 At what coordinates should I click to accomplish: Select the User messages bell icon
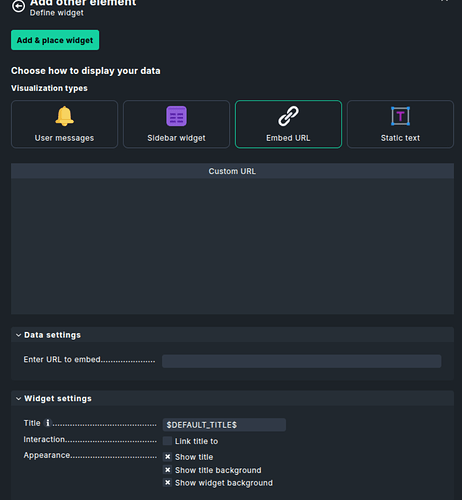coord(64,116)
